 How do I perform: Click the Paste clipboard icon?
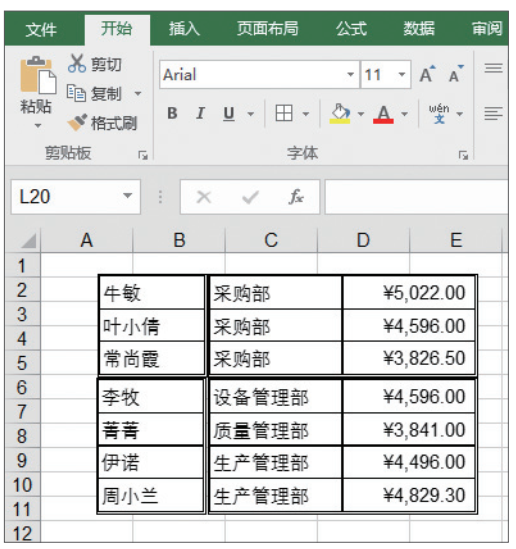coord(38,75)
